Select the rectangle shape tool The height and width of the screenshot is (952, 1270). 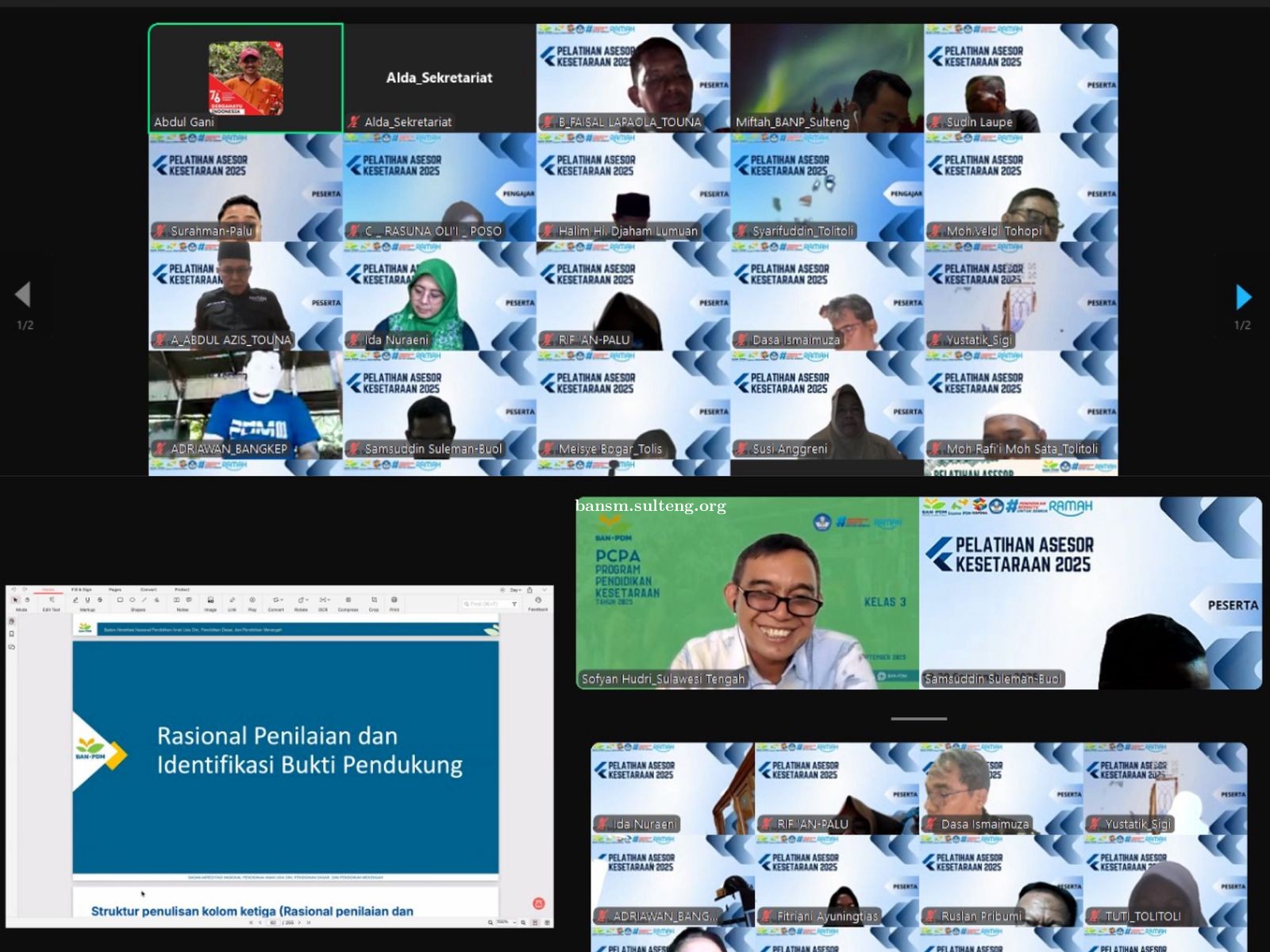pos(120,601)
